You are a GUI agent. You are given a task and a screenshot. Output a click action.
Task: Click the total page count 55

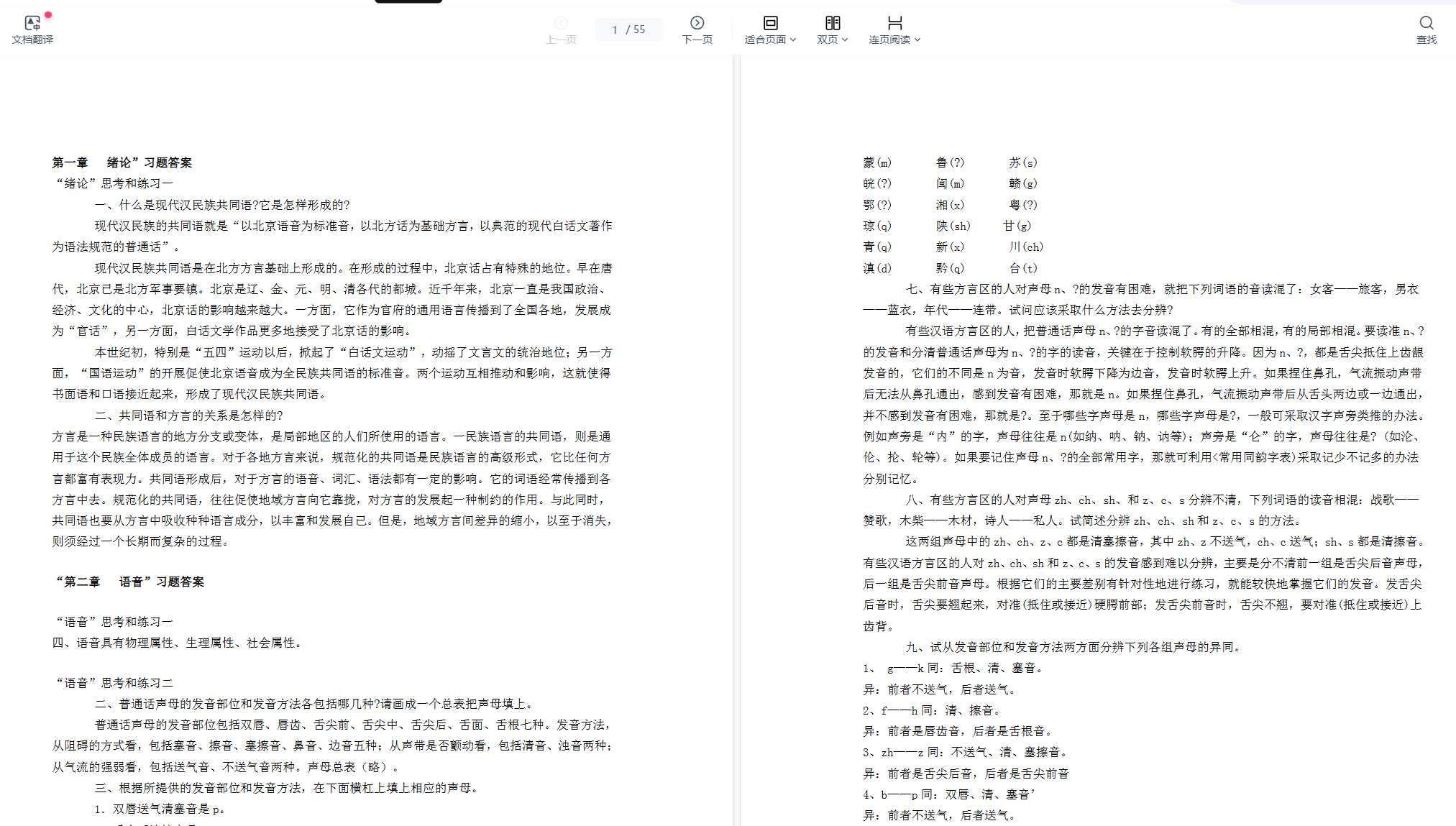(x=639, y=29)
